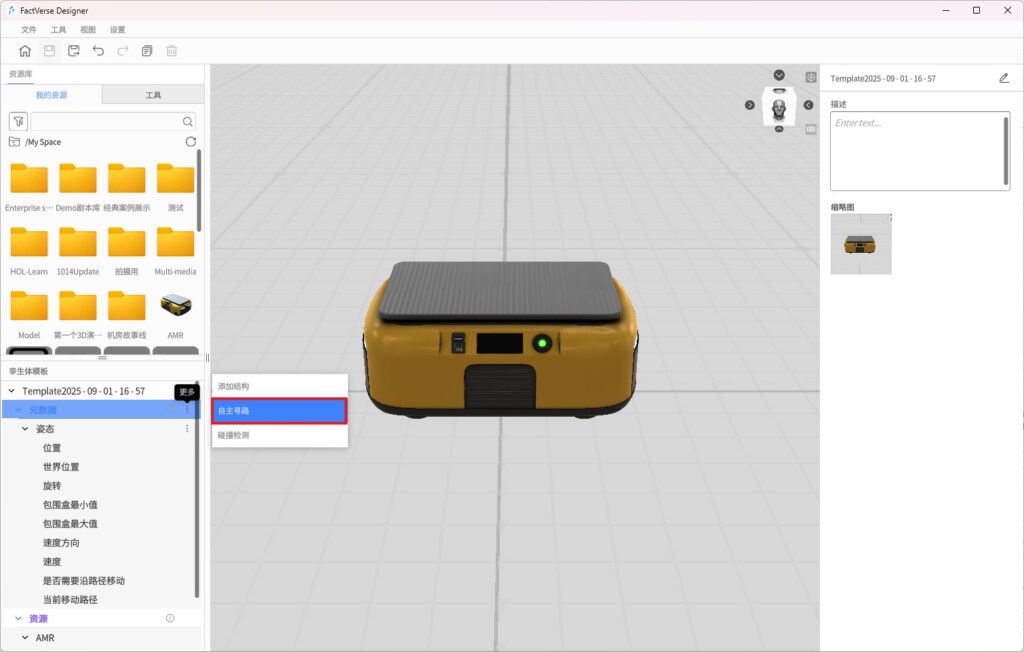This screenshot has height=652, width=1024.
Task: Open More menu on highlighted metadata row
Action: point(187,410)
